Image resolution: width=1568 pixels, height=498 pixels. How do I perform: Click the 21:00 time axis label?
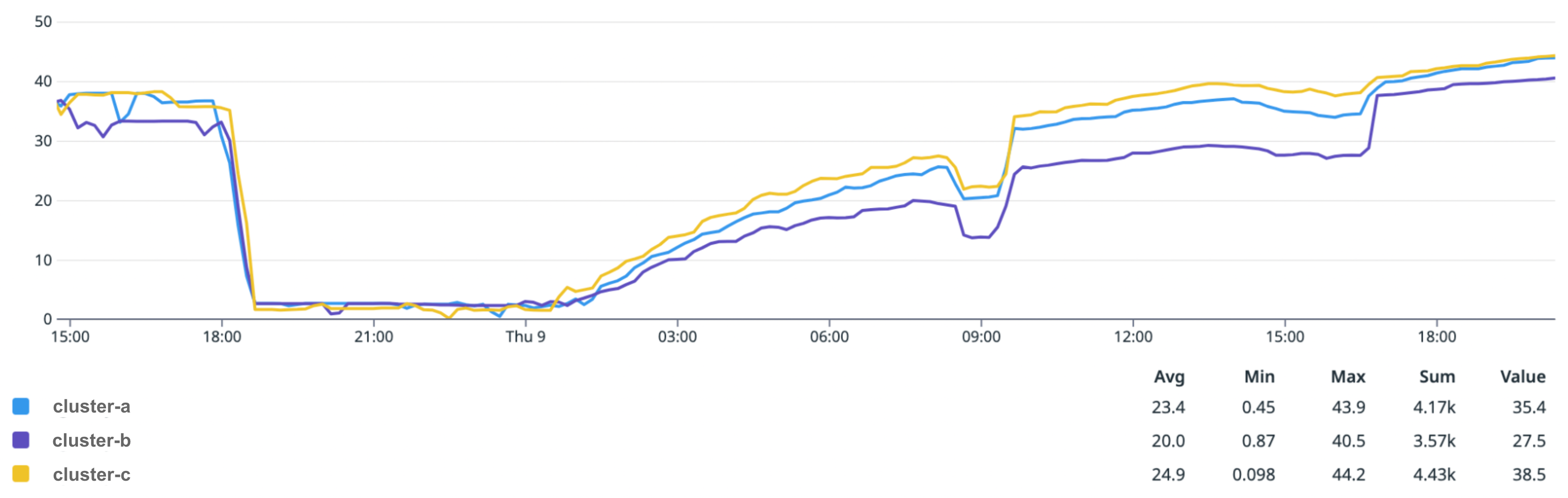[x=373, y=337]
